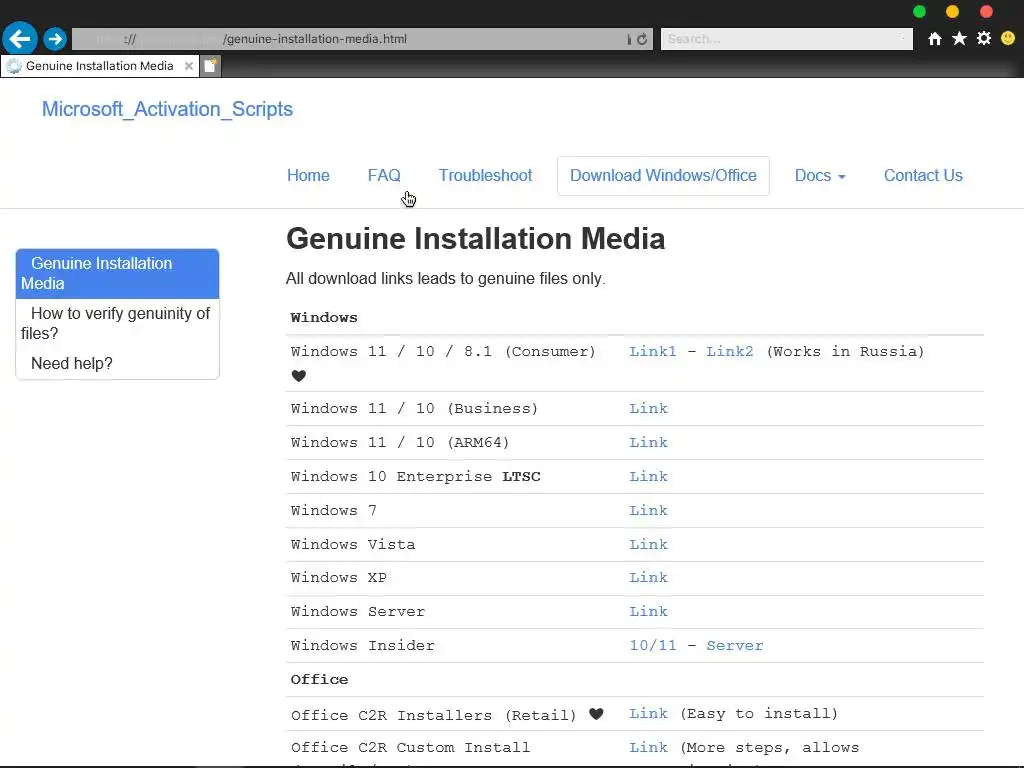1024x768 pixels.
Task: Open the FAQ nav item
Action: click(x=384, y=176)
